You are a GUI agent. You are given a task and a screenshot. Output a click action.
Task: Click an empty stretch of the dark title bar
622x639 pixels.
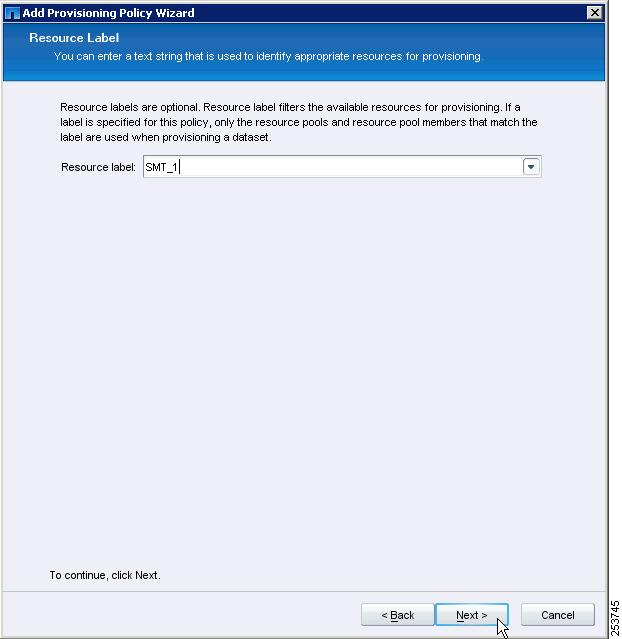click(x=387, y=13)
